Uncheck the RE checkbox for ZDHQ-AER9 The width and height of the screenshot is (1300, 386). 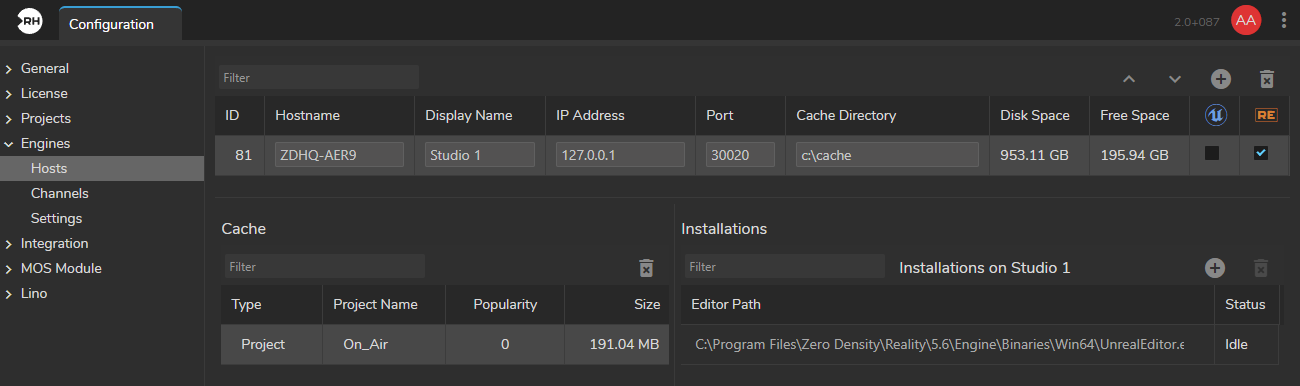point(1261,154)
